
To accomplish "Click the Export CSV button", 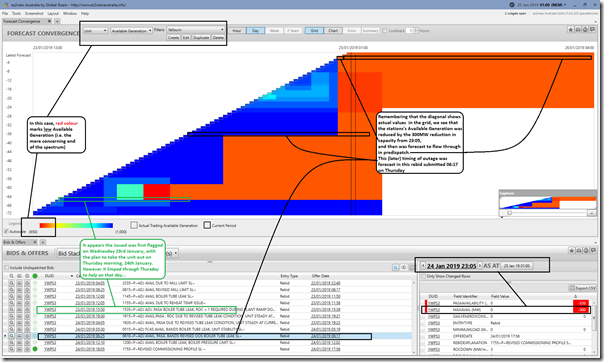I will point(582,288).
